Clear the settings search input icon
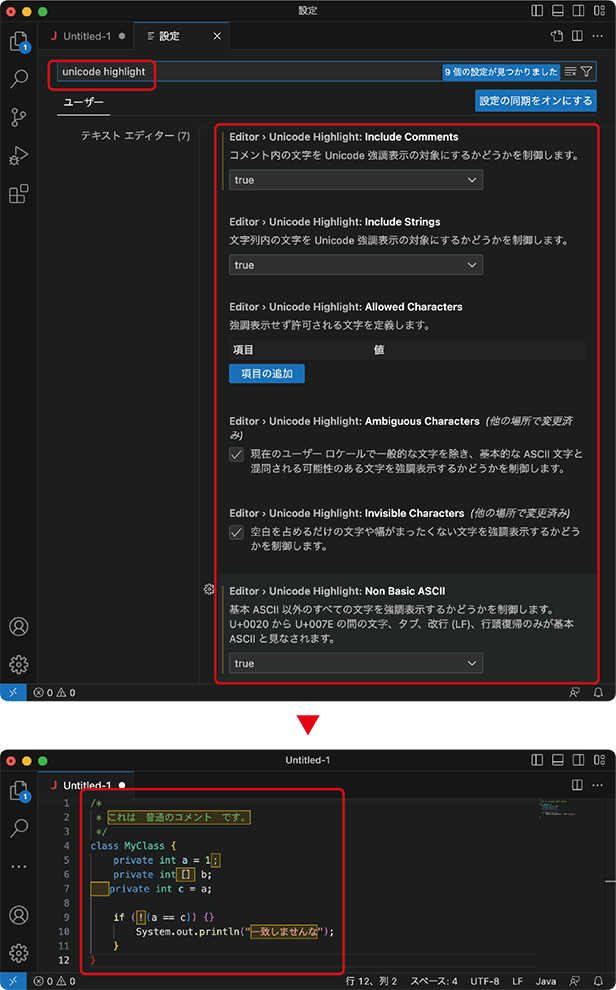The image size is (616, 990). (x=570, y=71)
